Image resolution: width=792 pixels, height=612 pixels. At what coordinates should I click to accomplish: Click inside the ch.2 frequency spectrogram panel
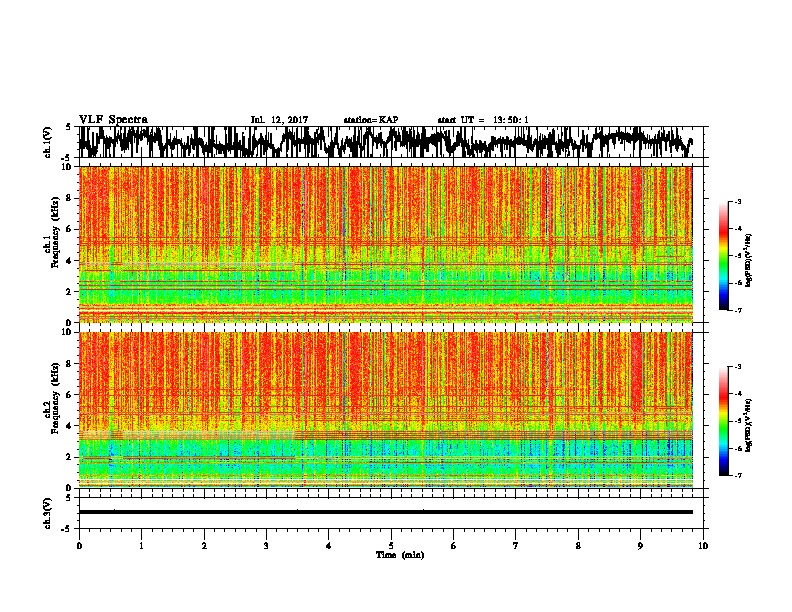[386, 410]
